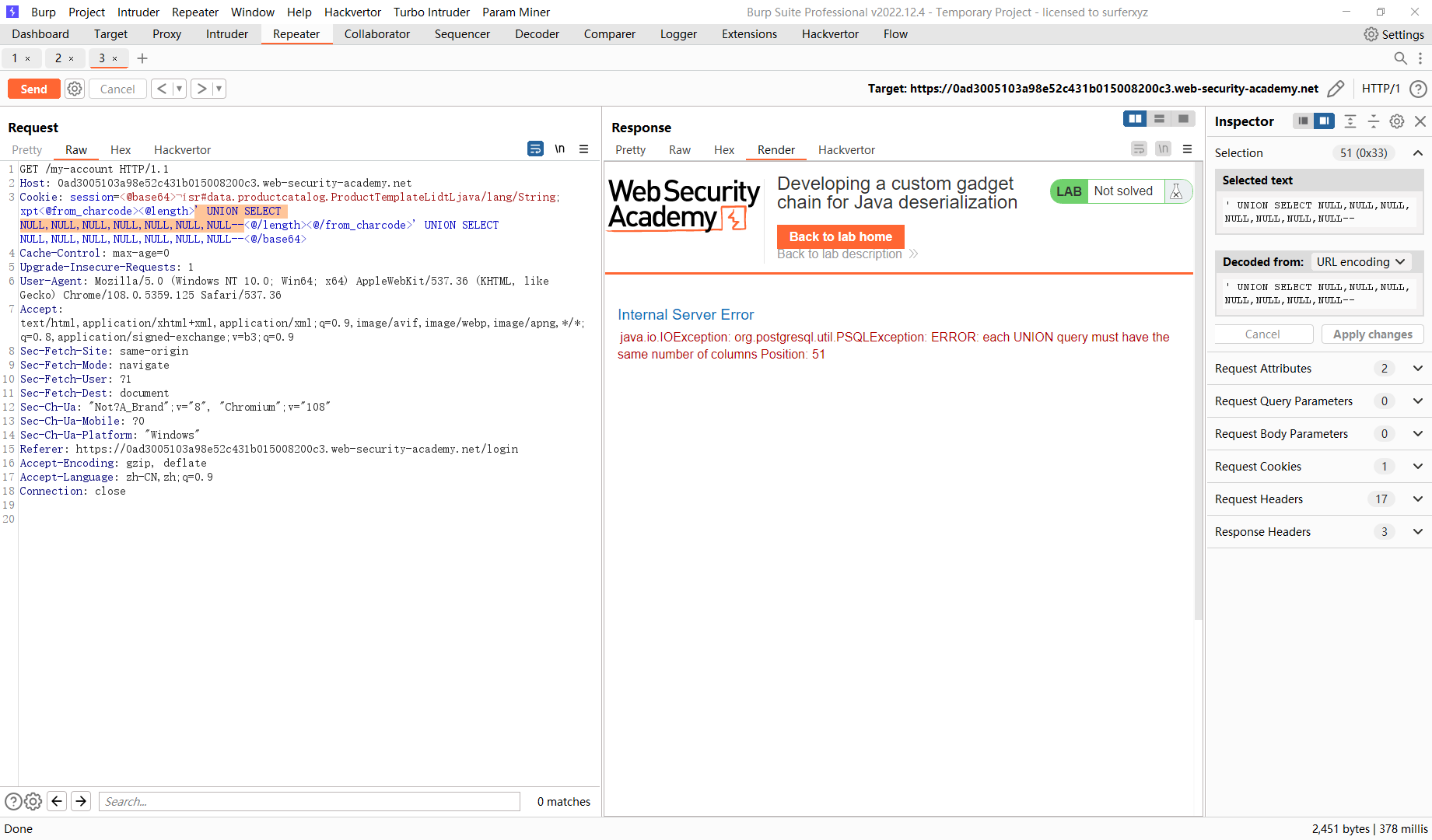Open the tab bar kebab menu
This screenshot has width=1432, height=840.
click(1420, 58)
